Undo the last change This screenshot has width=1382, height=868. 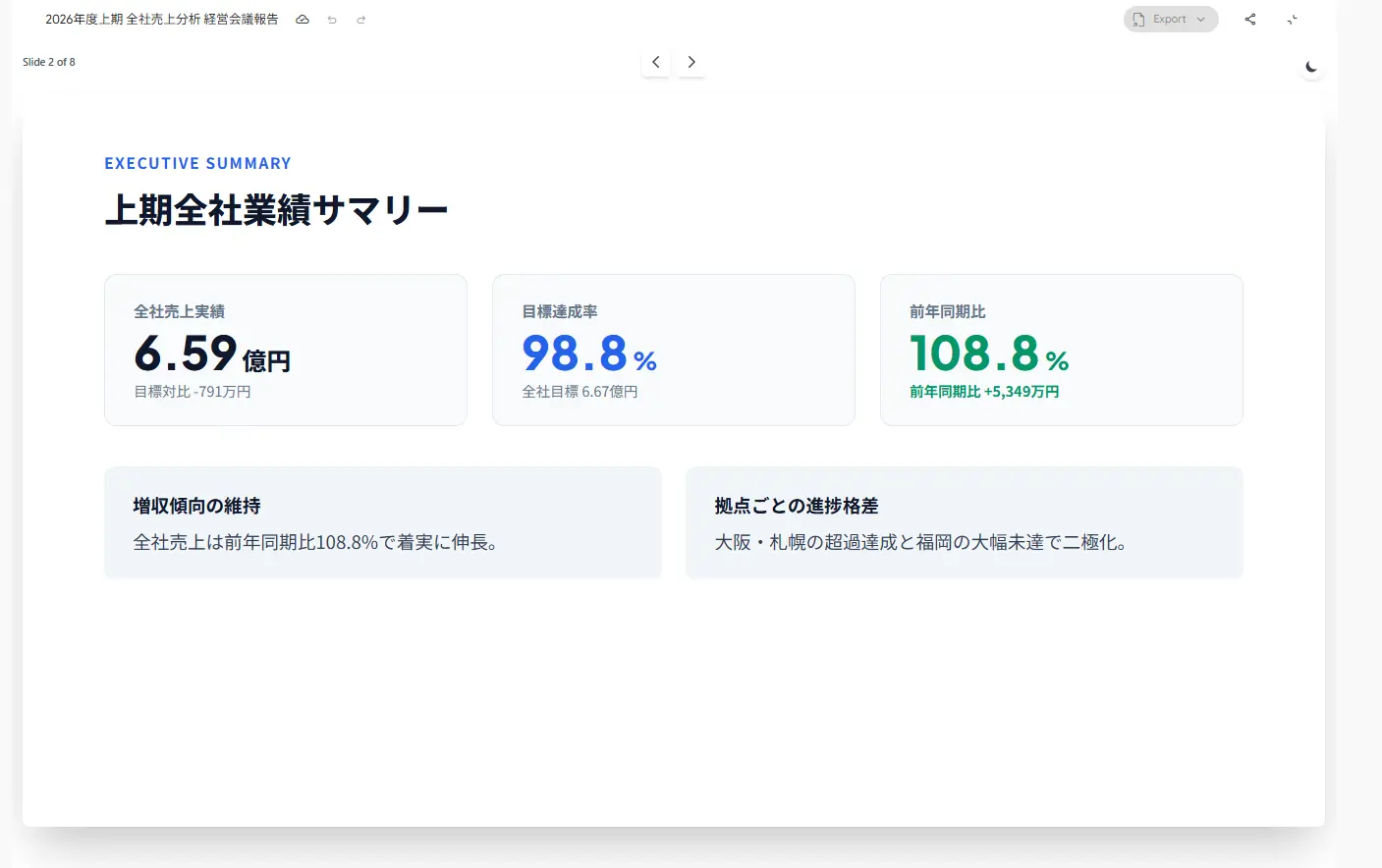[x=332, y=20]
